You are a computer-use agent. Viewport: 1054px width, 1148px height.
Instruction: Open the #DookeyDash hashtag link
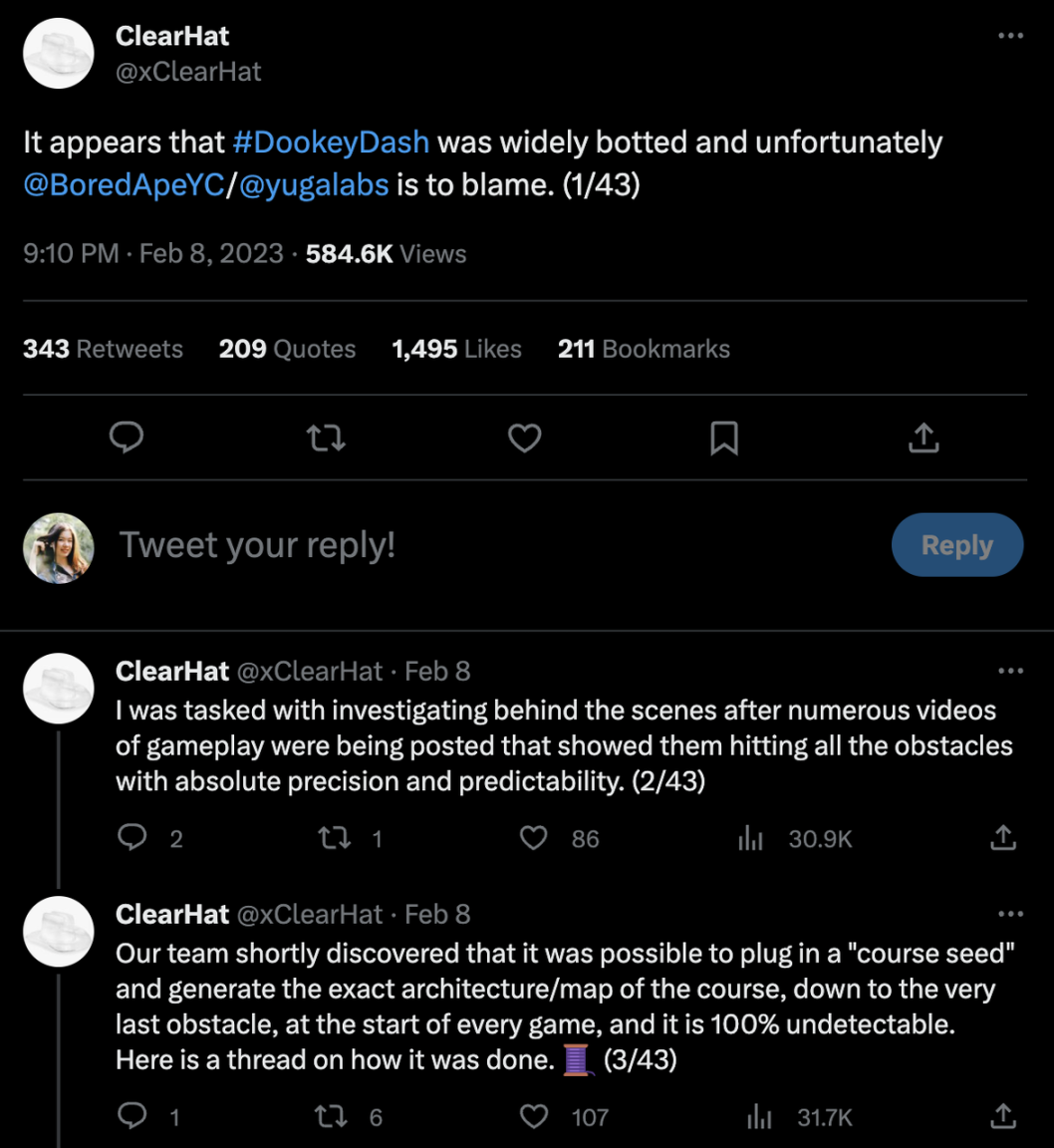331,143
